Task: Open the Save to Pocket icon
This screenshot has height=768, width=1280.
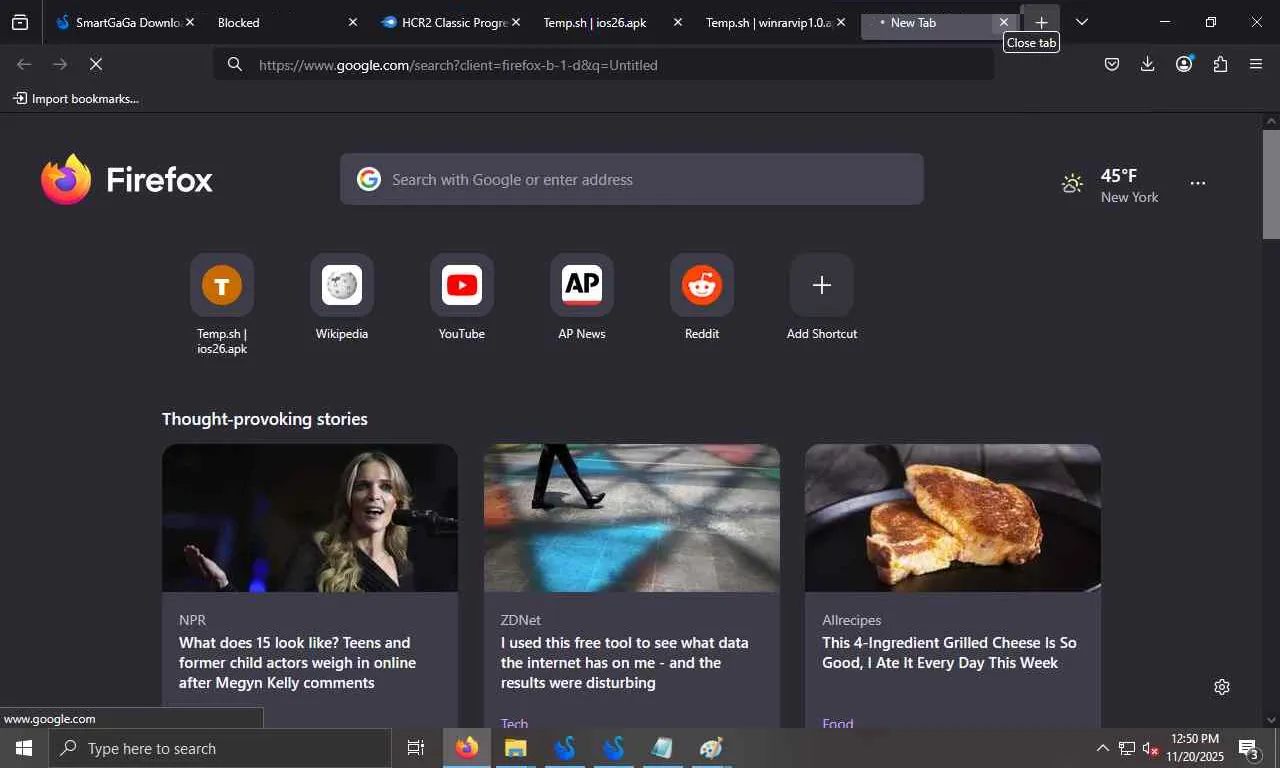Action: coord(1112,64)
